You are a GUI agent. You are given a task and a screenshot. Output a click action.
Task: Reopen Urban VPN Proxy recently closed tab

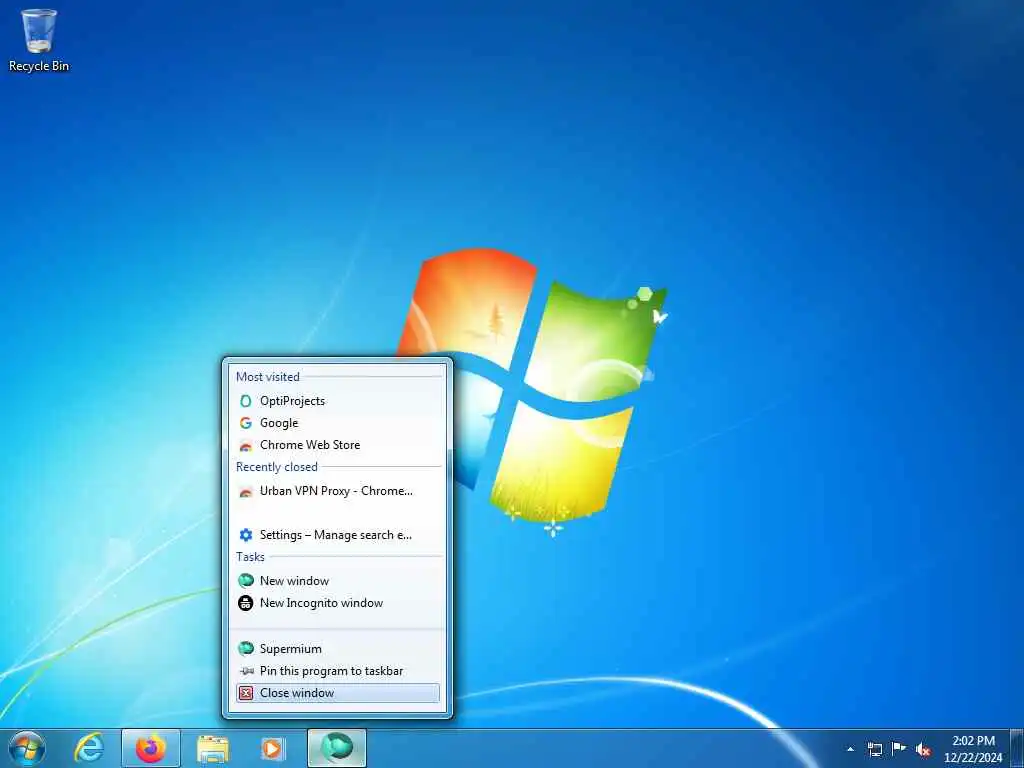point(338,491)
